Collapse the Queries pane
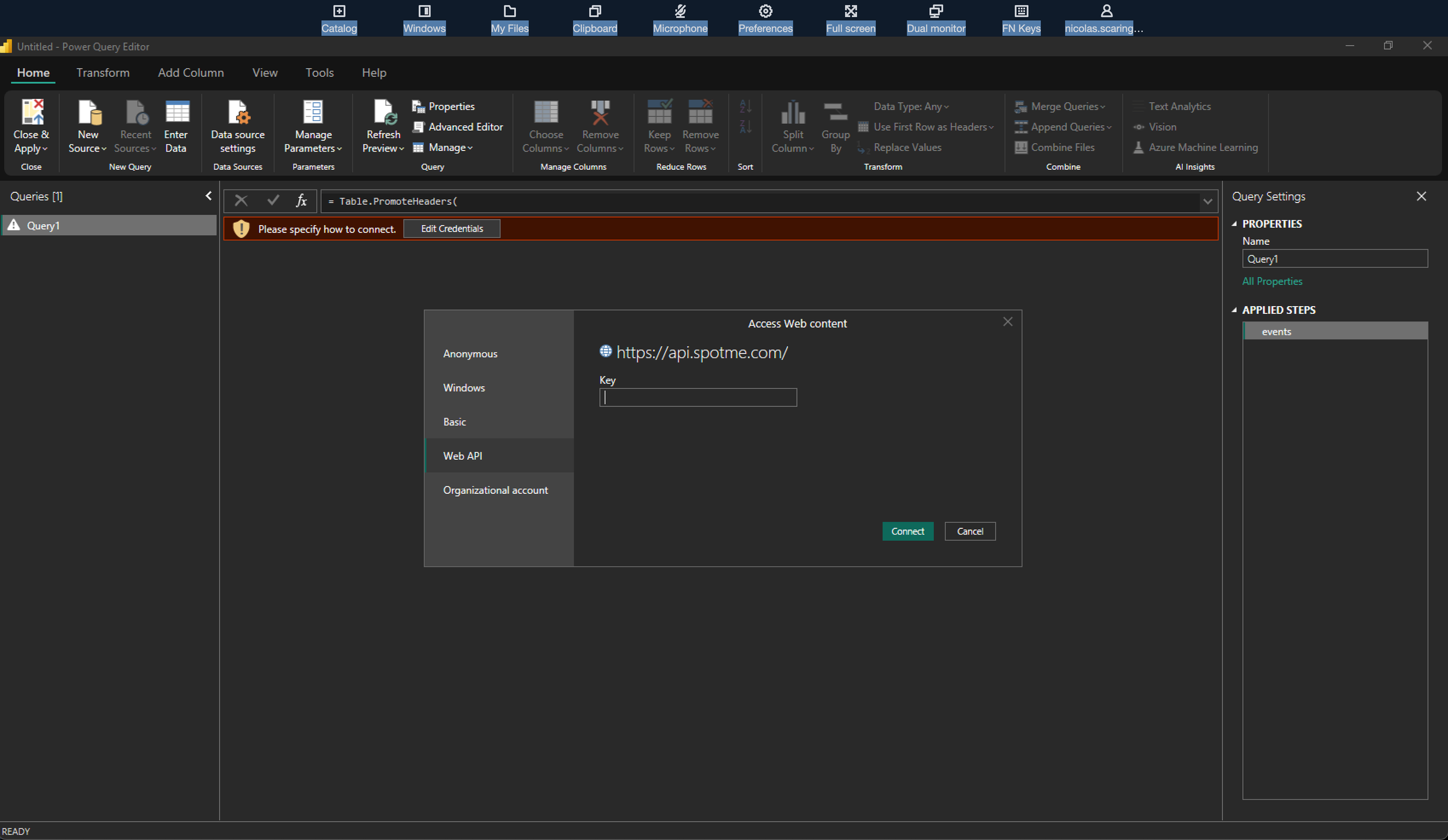Image resolution: width=1448 pixels, height=840 pixels. [209, 196]
